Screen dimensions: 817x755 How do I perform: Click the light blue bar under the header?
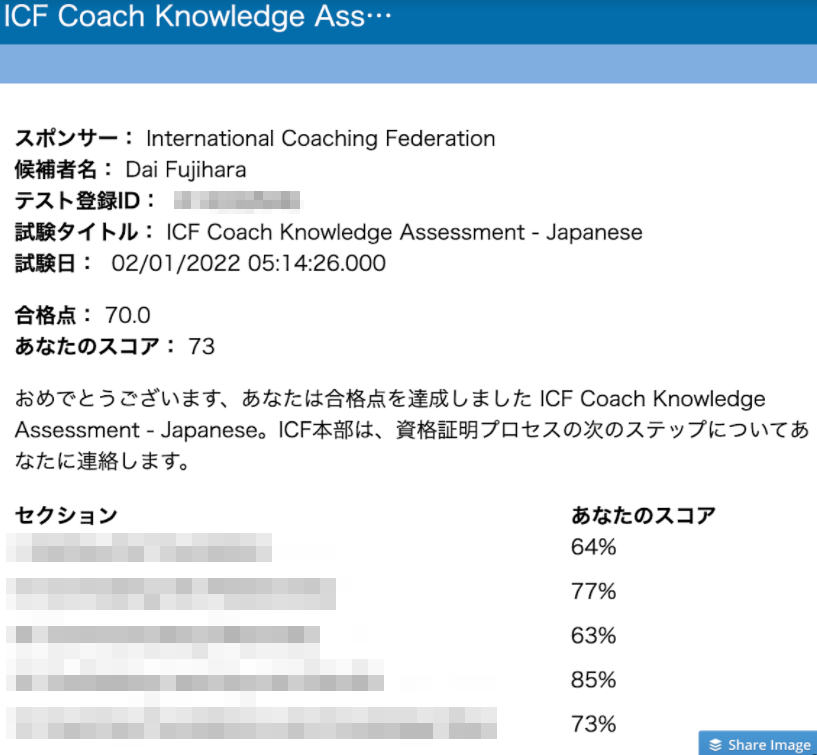point(408,64)
